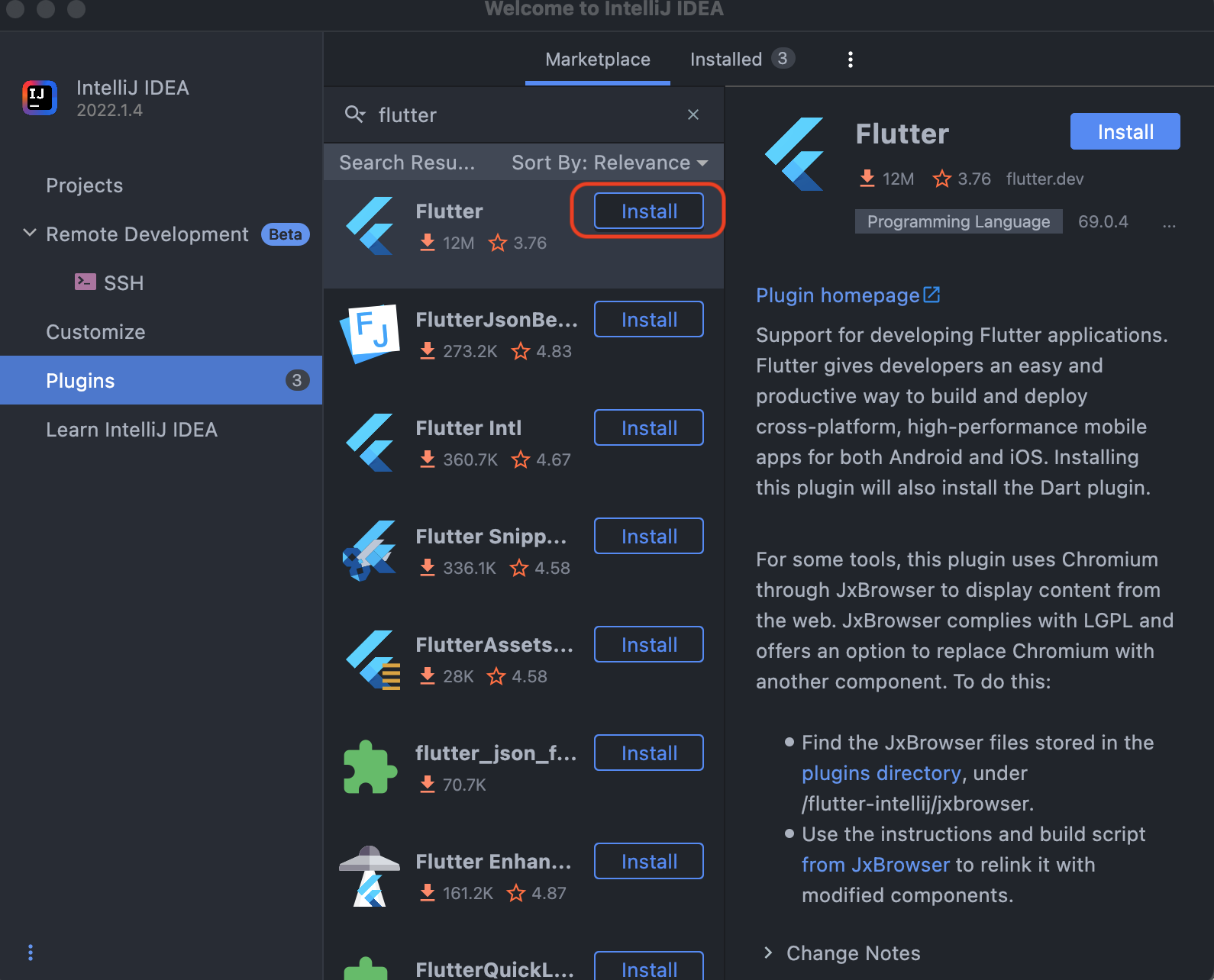Click the Programming Language tag
This screenshot has width=1214, height=980.
(x=958, y=221)
